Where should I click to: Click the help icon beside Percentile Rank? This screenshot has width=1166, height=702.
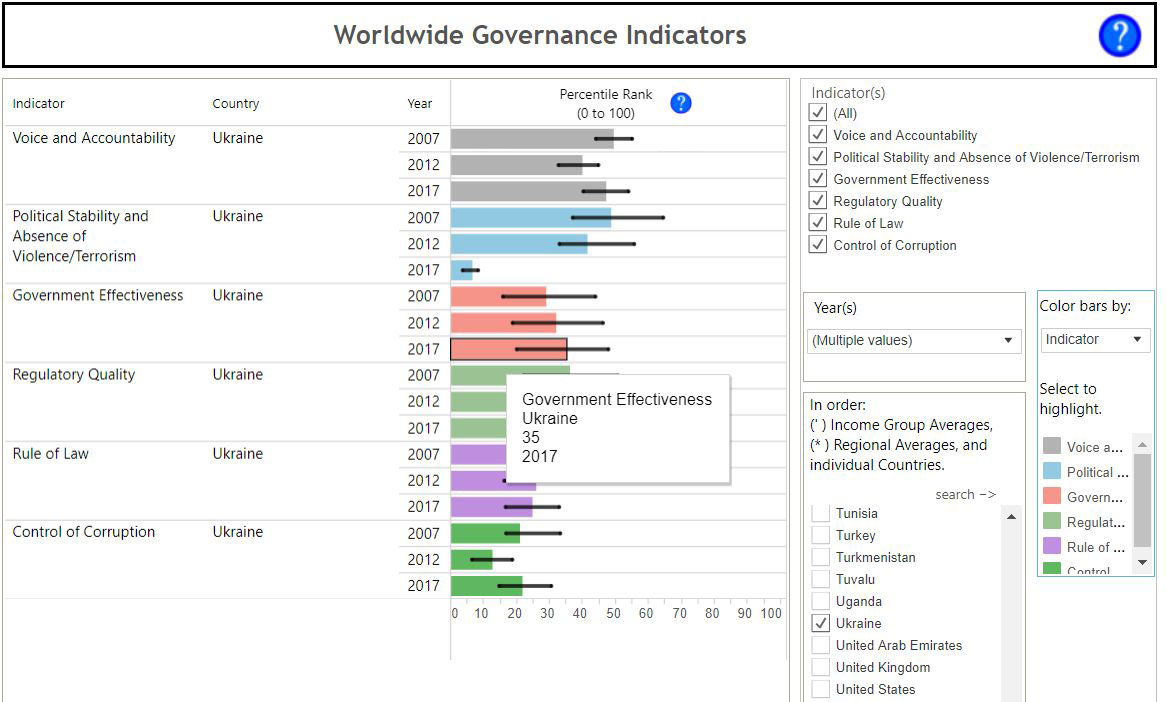pos(681,103)
